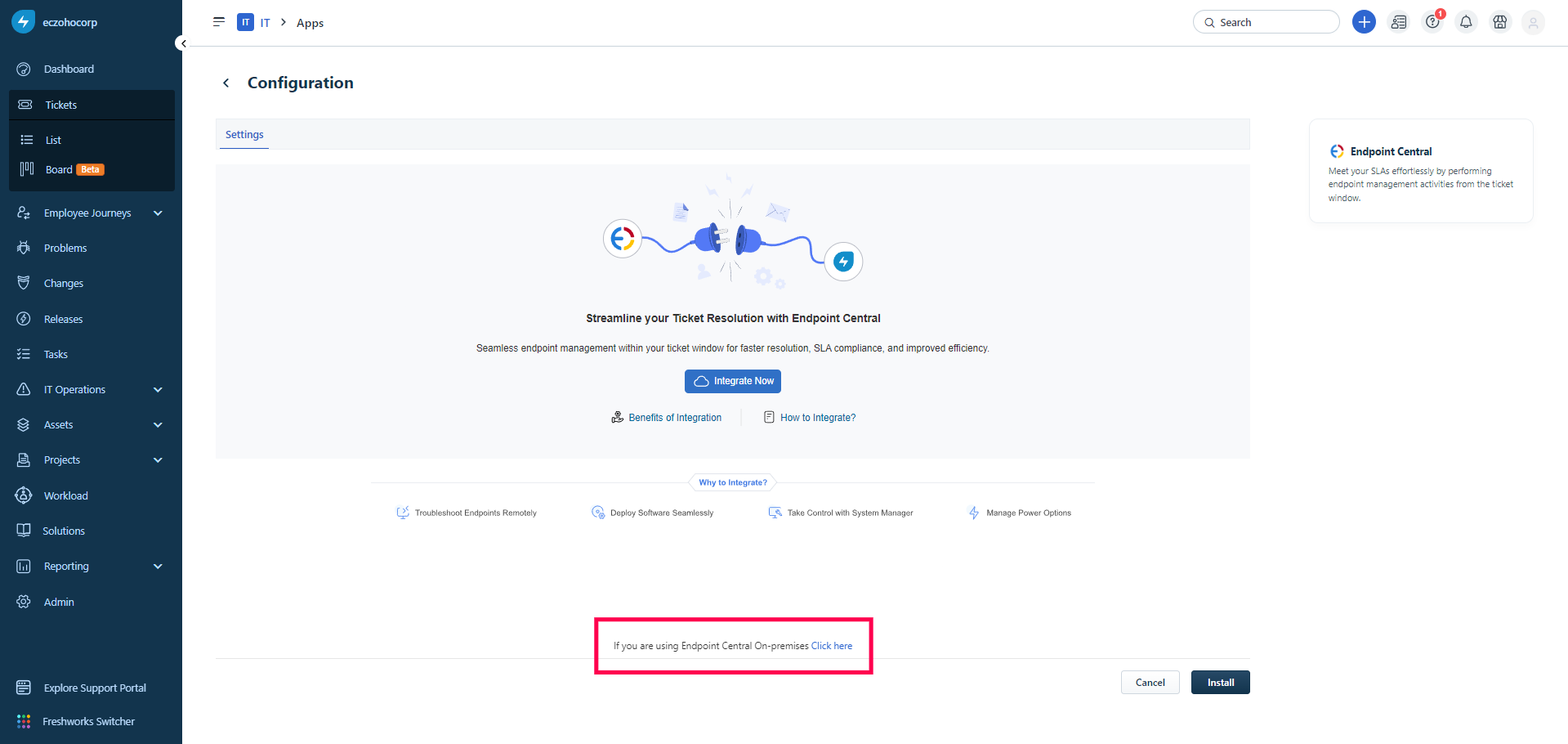Click the Why to Integrate? label
1568x744 pixels.
click(733, 482)
